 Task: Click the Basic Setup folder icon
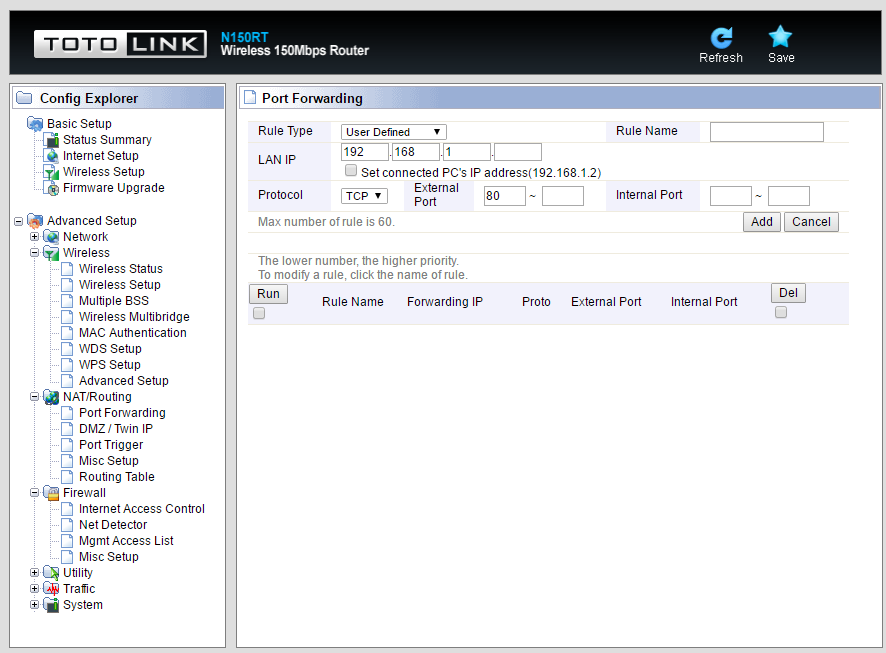35,124
